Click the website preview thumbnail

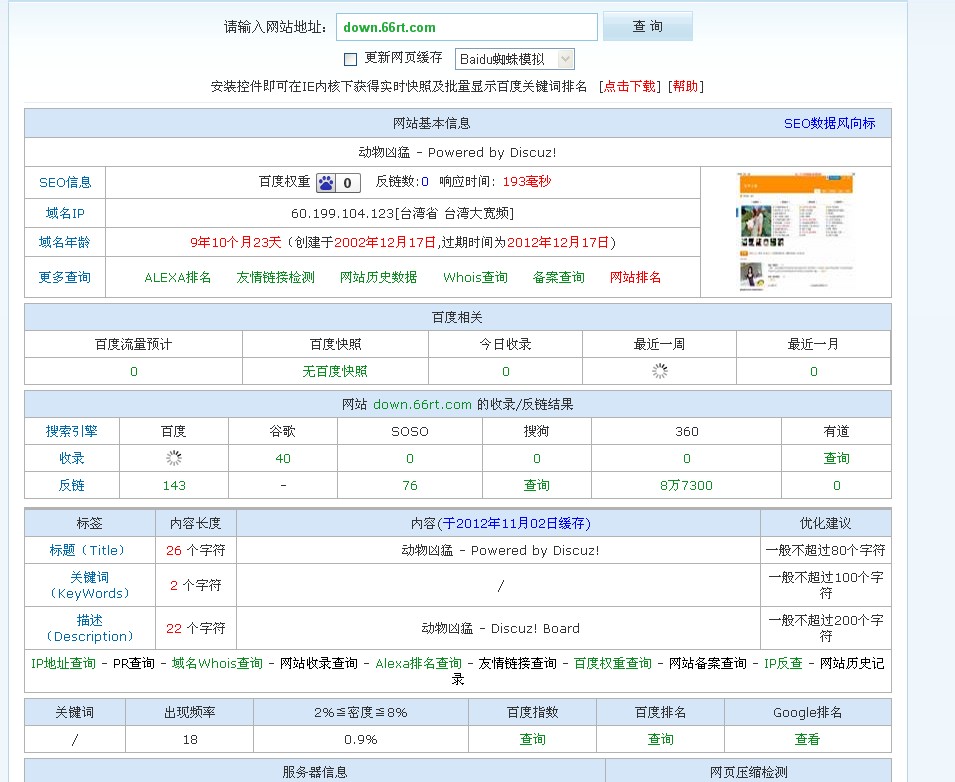pyautogui.click(x=796, y=232)
